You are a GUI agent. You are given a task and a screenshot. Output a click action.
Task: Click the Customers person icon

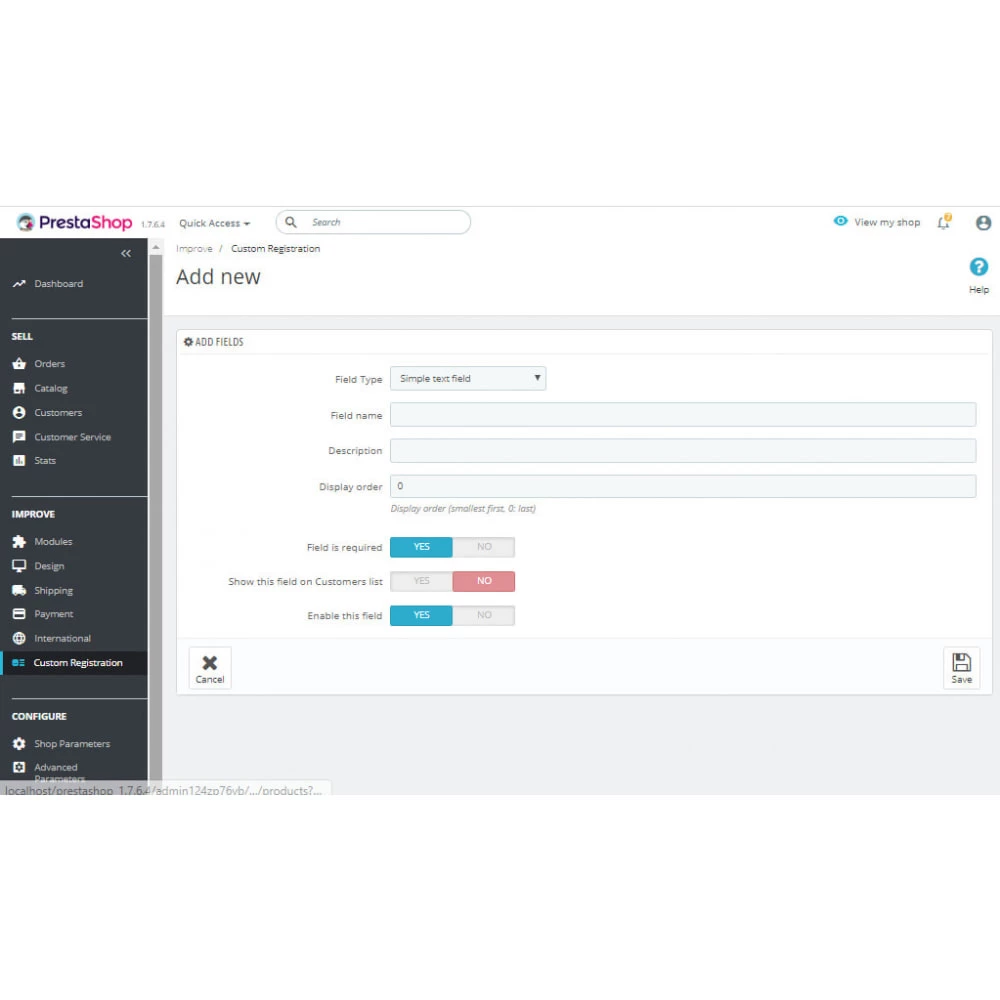19,413
